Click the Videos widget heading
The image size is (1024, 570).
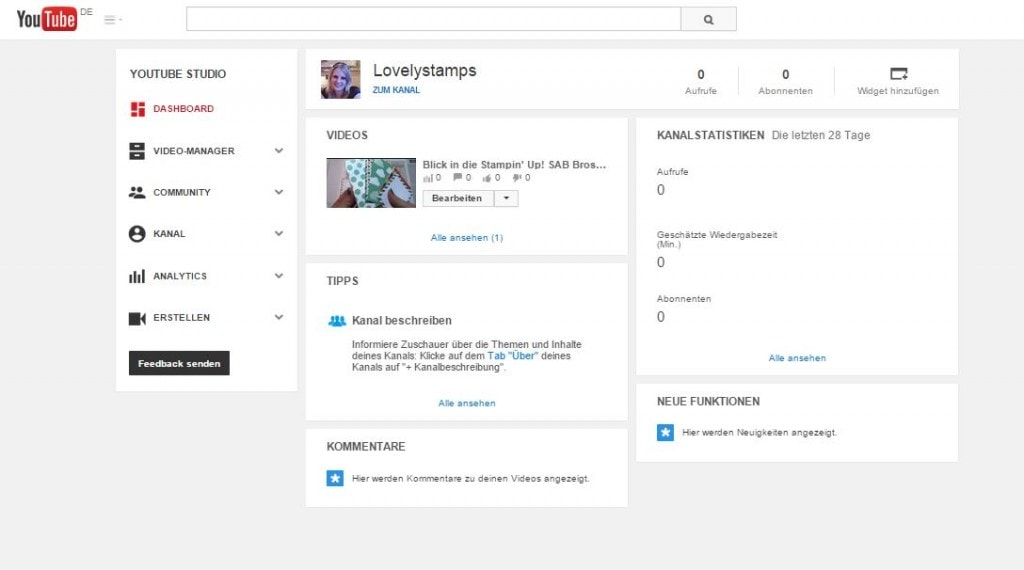pyautogui.click(x=347, y=135)
